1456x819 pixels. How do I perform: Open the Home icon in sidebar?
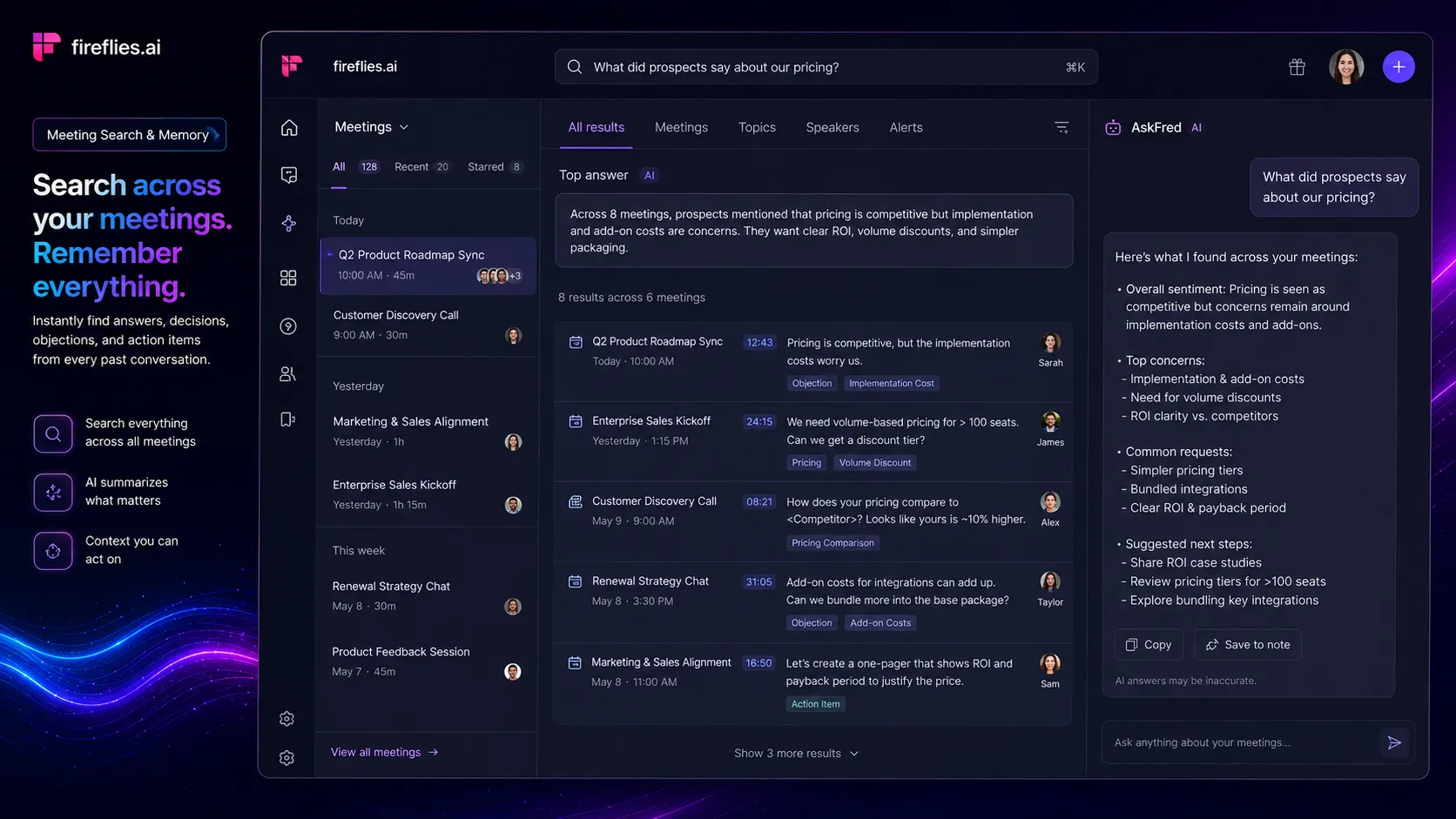pyautogui.click(x=289, y=128)
